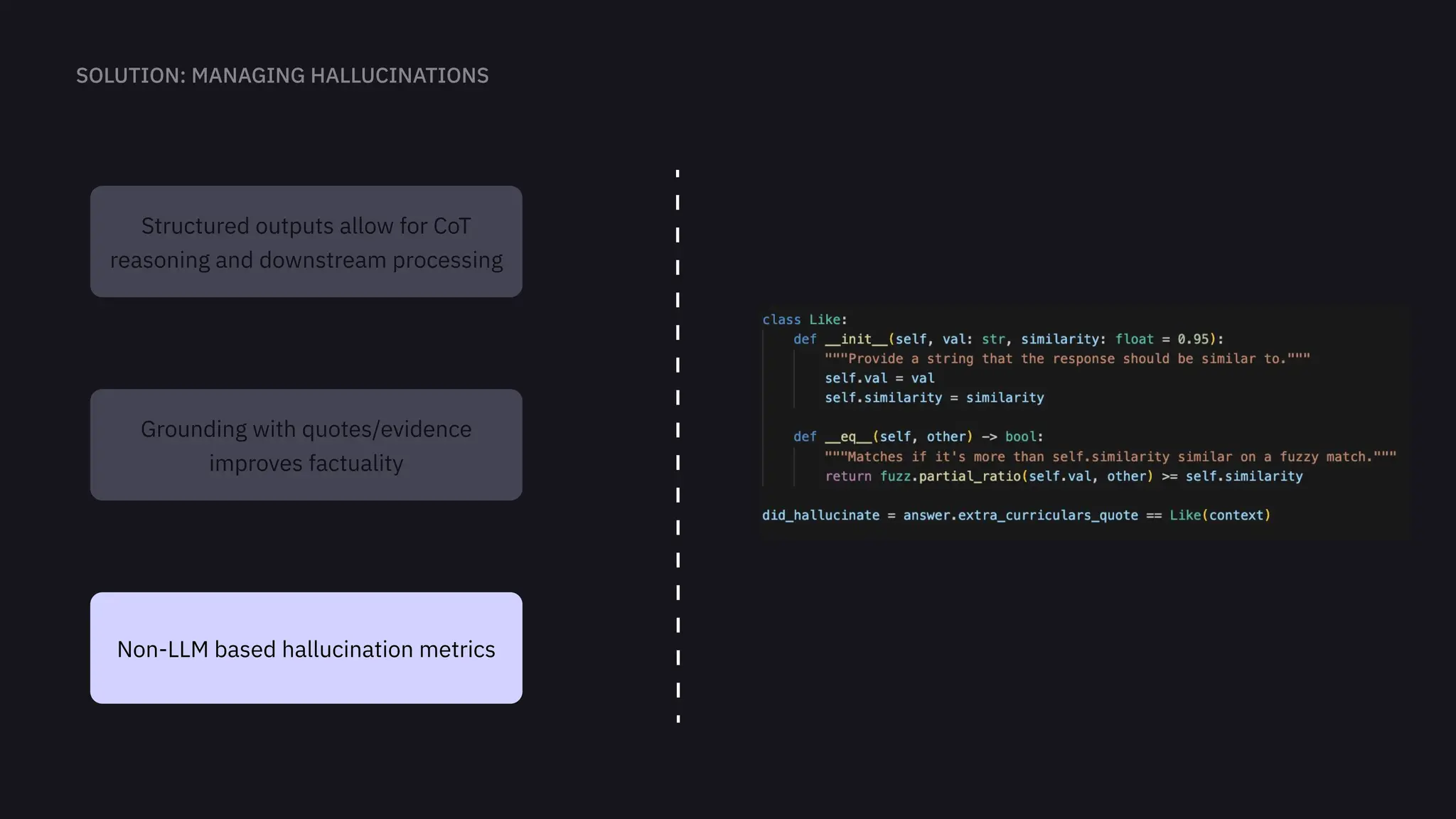Viewport: 1456px width, 819px height.
Task: Click the slide title 'Solution: Managing Hallucinations'
Action: [x=282, y=75]
